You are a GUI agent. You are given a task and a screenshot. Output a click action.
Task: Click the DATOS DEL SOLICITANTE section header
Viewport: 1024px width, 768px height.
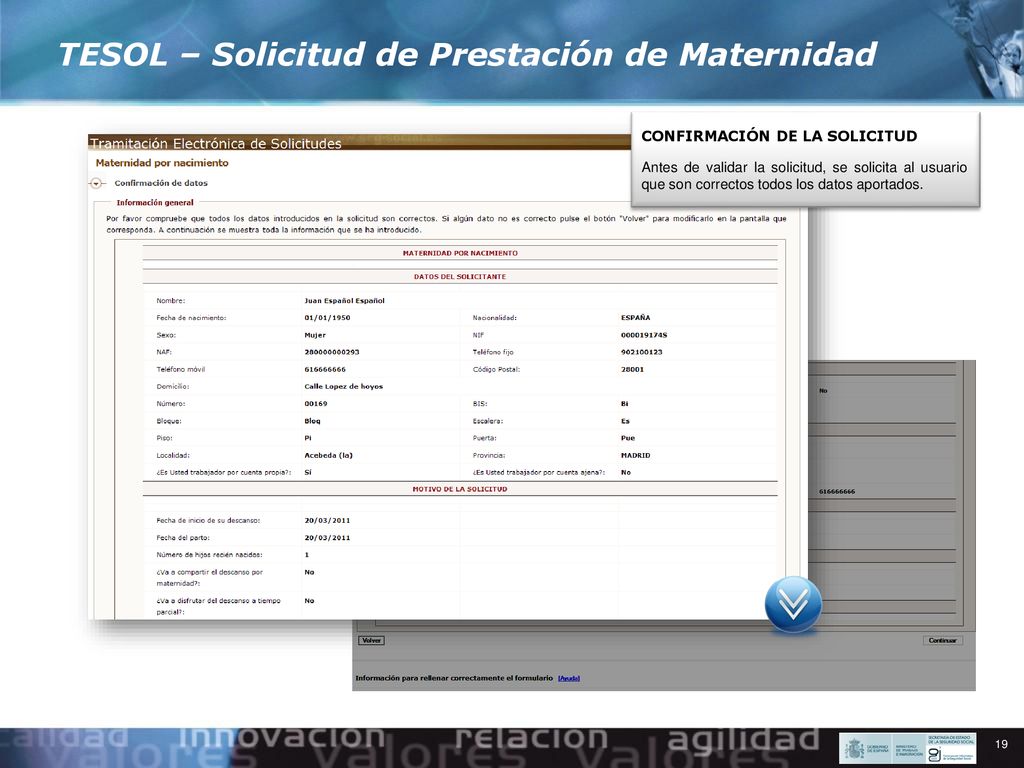460,277
